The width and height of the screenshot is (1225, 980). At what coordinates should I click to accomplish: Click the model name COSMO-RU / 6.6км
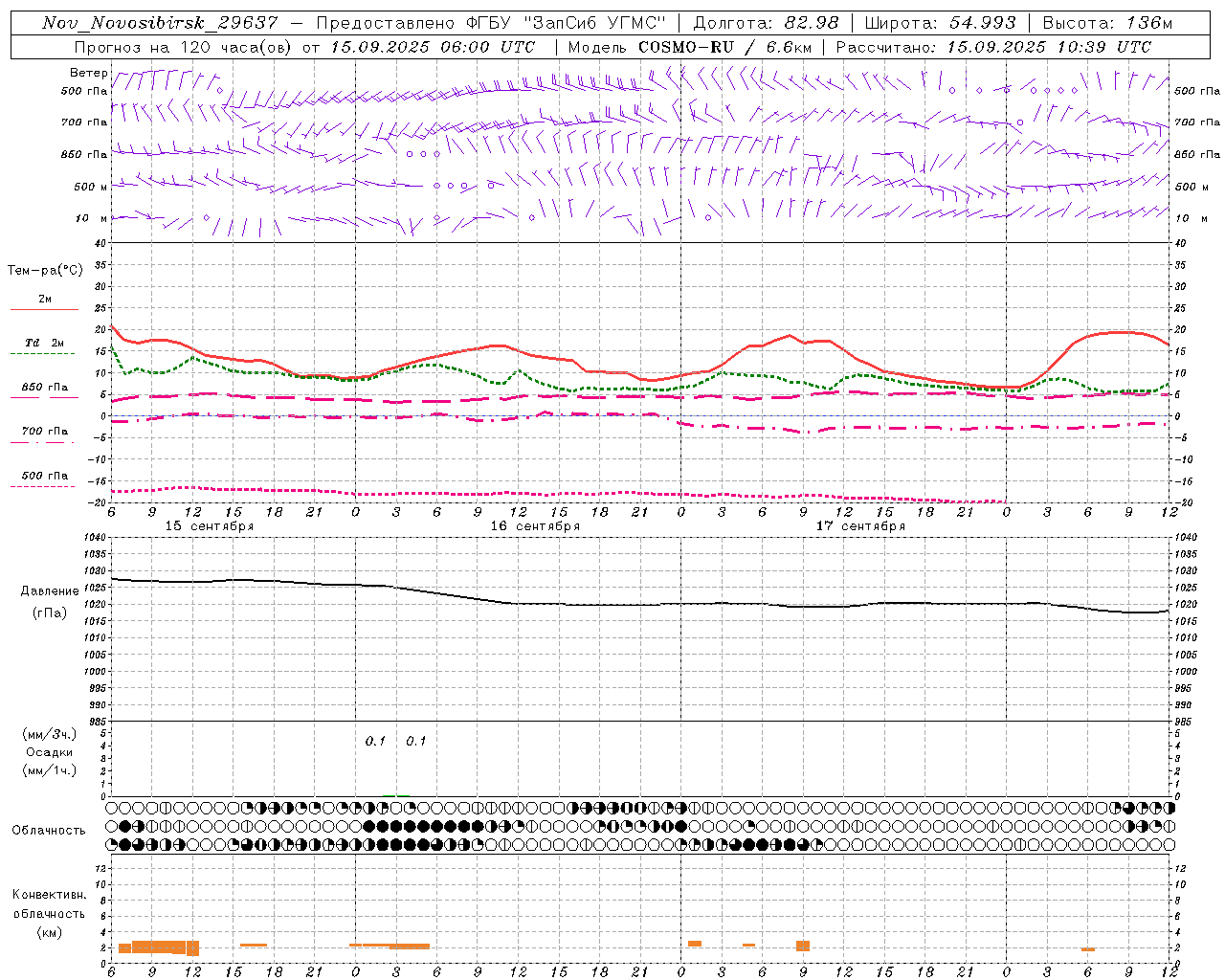(724, 47)
